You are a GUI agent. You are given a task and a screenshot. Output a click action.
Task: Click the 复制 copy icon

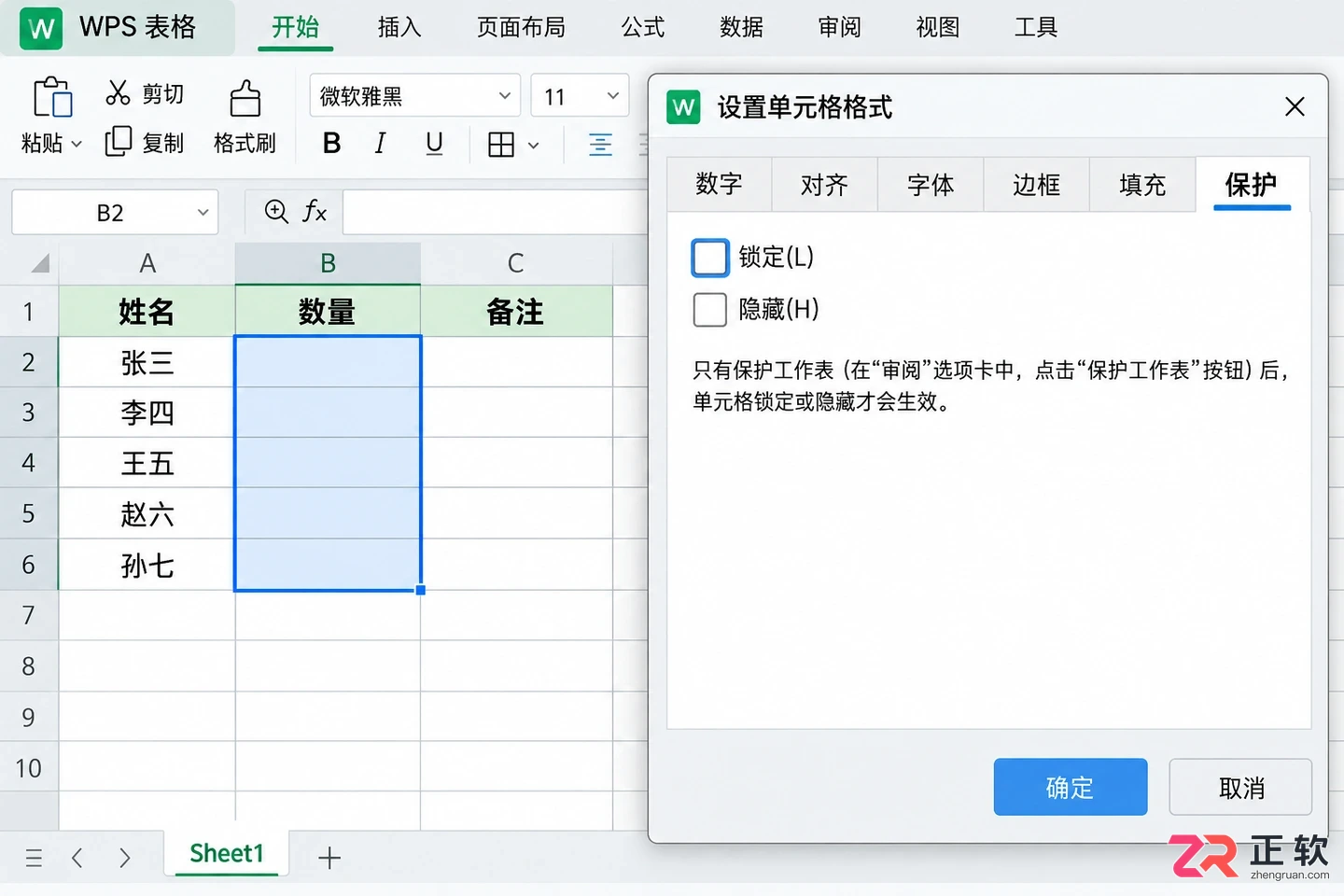pyautogui.click(x=118, y=141)
